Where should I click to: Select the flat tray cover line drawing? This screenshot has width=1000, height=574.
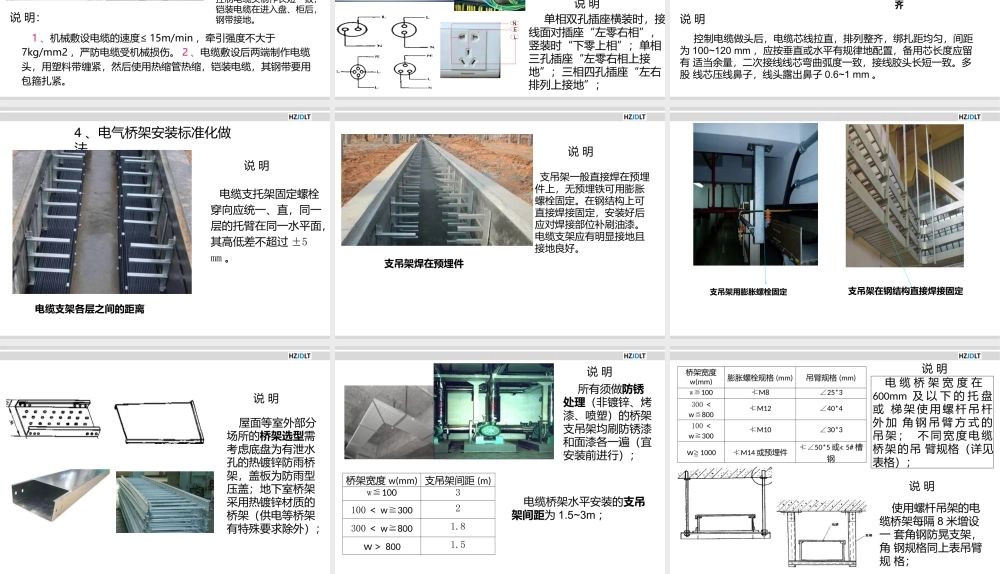pyautogui.click(x=161, y=422)
